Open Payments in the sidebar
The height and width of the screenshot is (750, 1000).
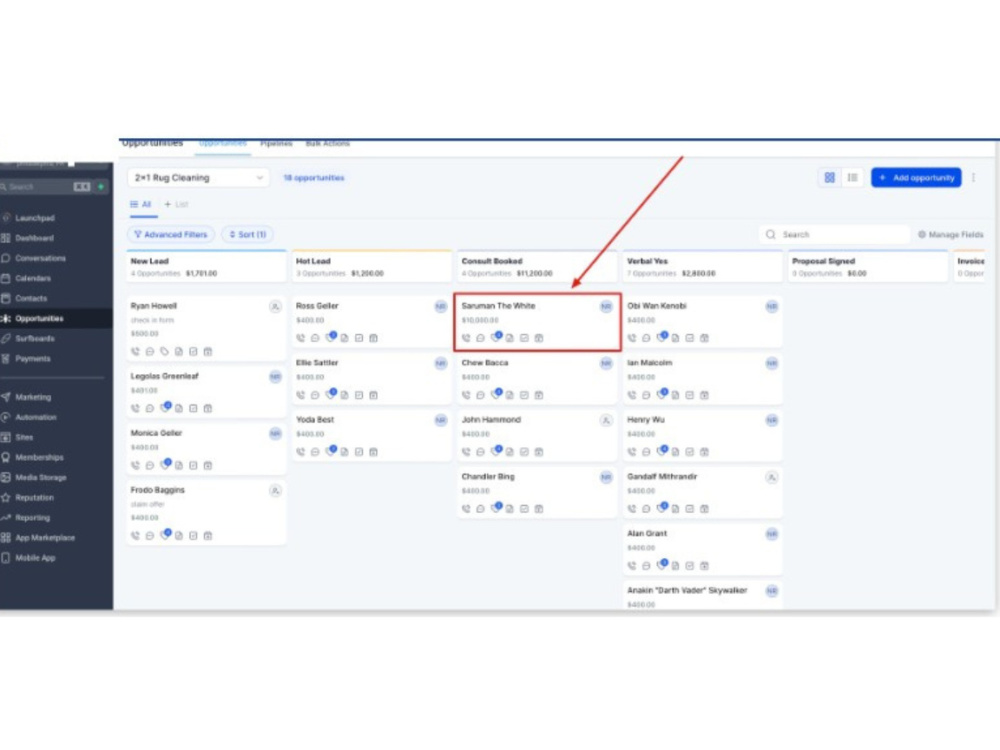pos(33,358)
